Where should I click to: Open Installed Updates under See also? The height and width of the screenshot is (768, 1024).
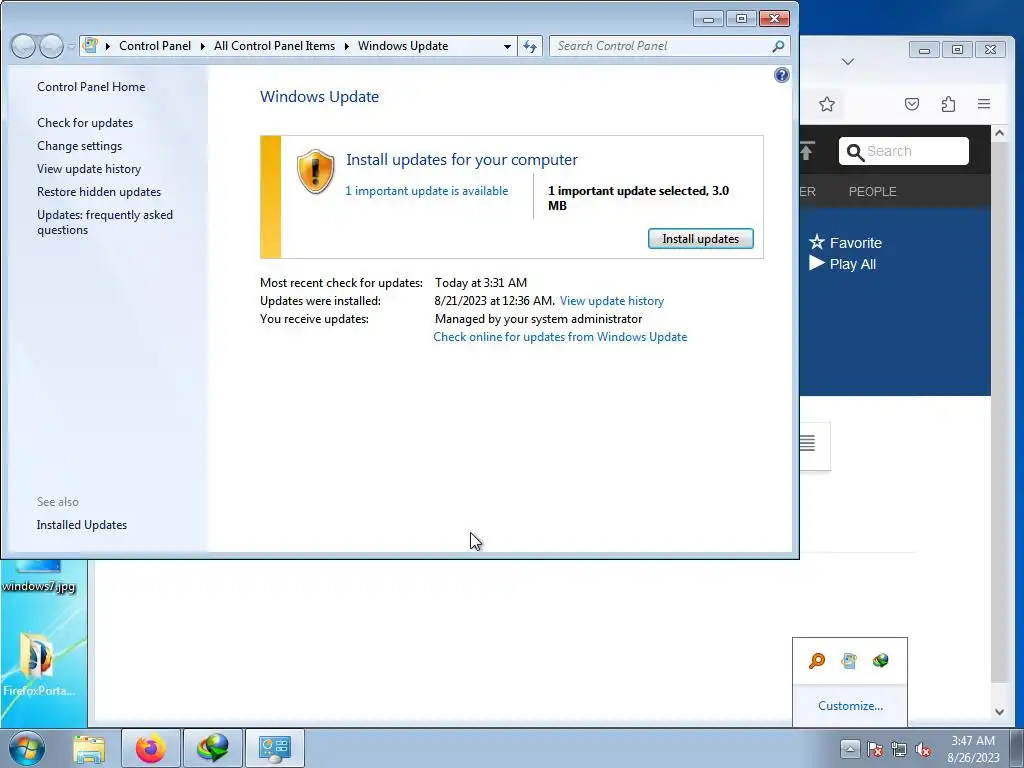coord(82,525)
